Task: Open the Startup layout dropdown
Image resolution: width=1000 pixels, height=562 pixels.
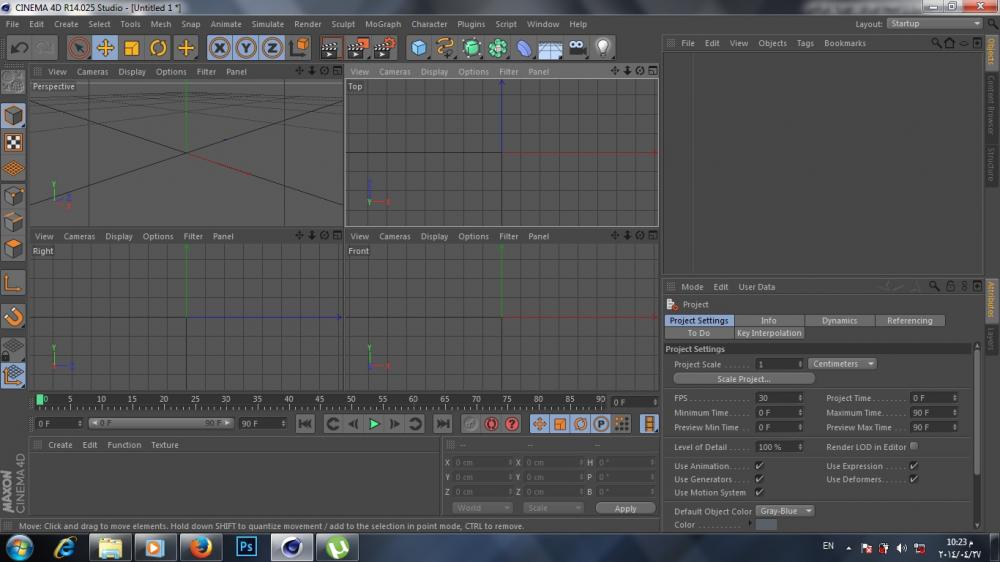Action: (934, 24)
